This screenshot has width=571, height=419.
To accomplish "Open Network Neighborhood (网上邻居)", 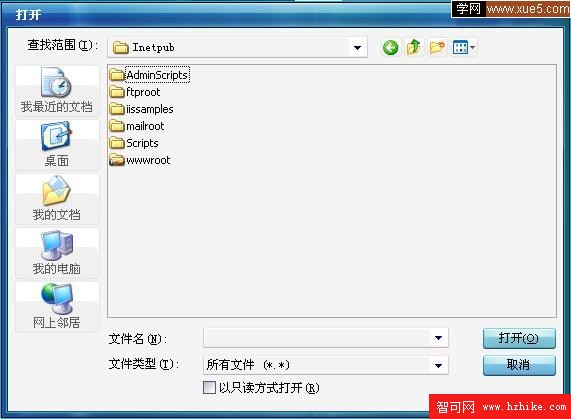I will click(57, 307).
